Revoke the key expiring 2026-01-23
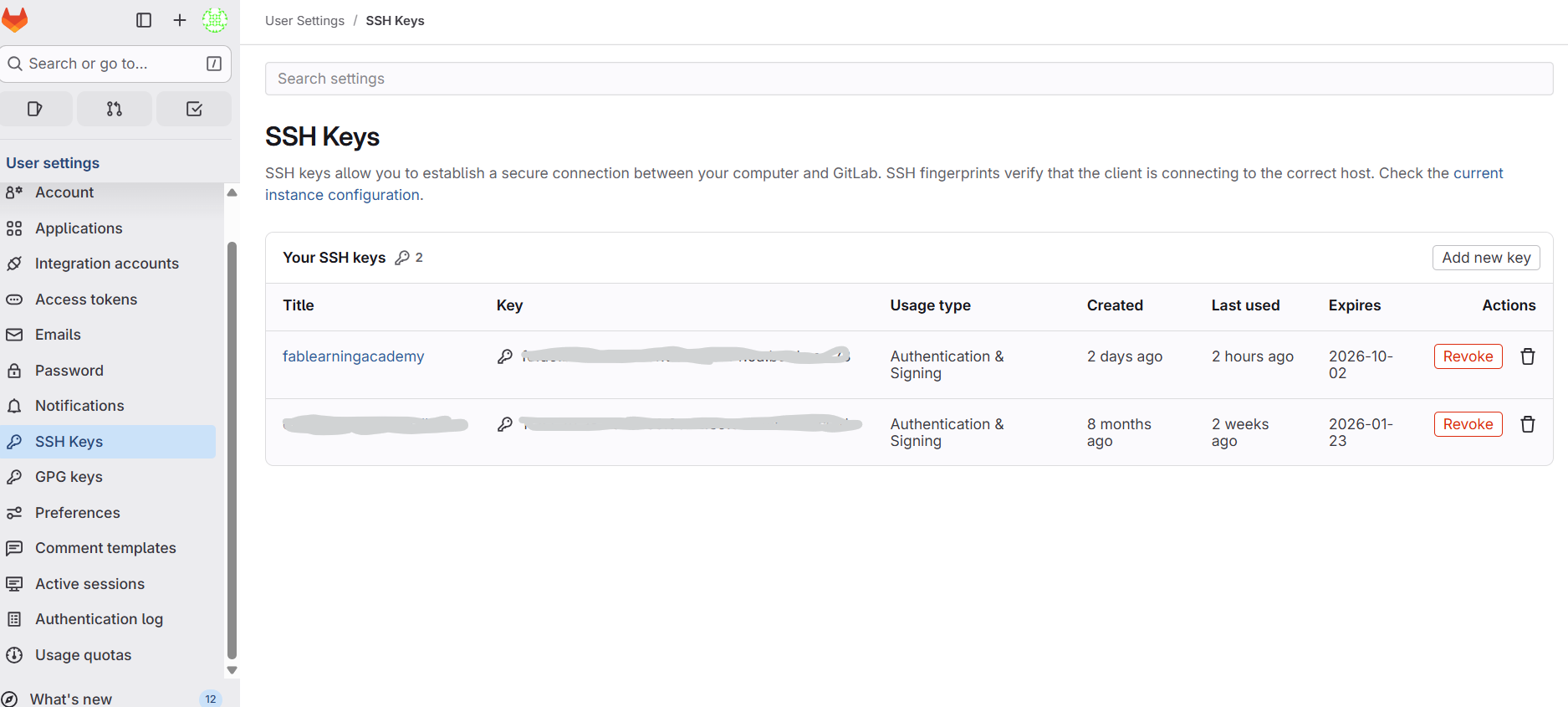This screenshot has width=1568, height=707. coord(1468,424)
